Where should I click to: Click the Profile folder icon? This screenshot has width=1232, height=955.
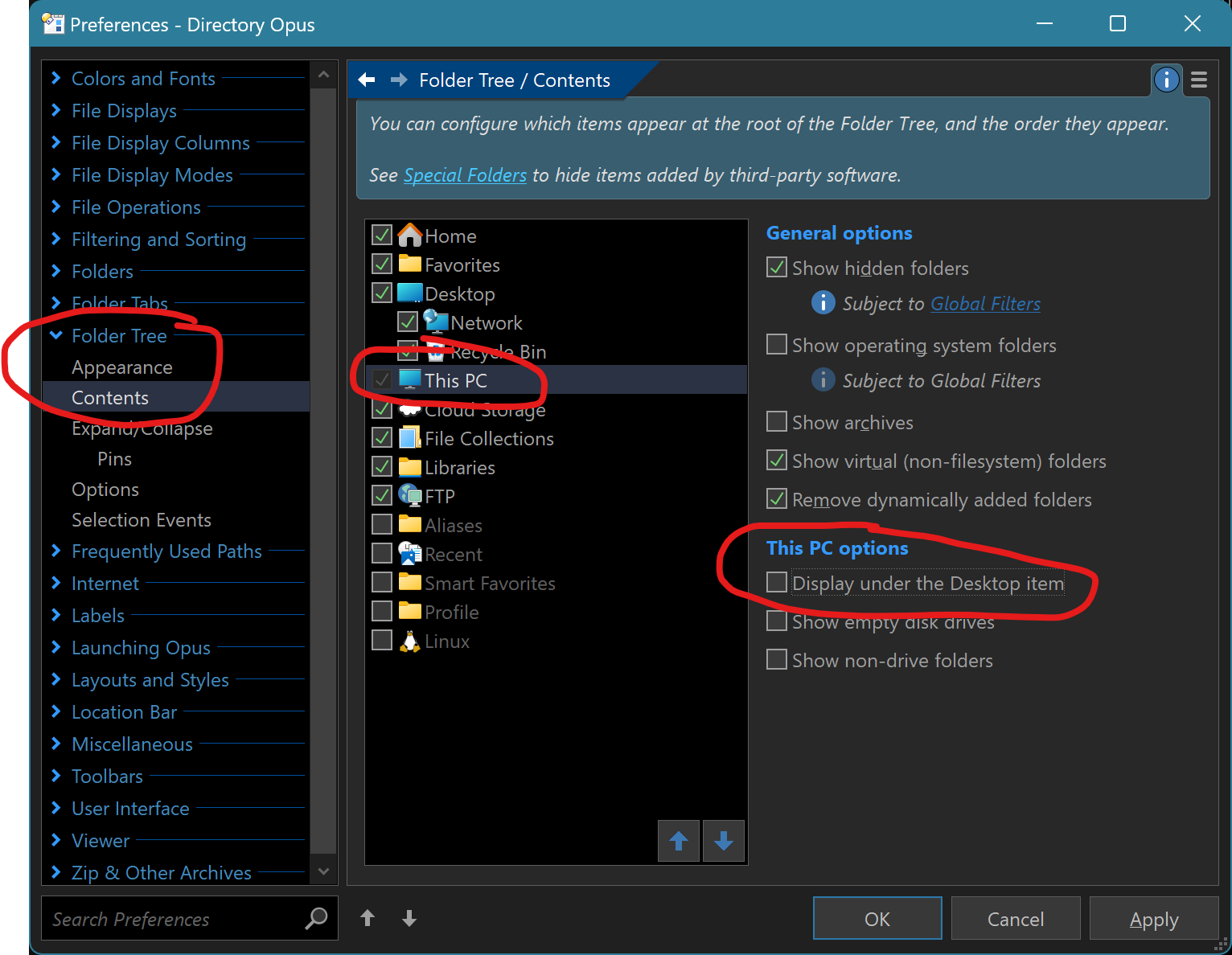tap(409, 611)
